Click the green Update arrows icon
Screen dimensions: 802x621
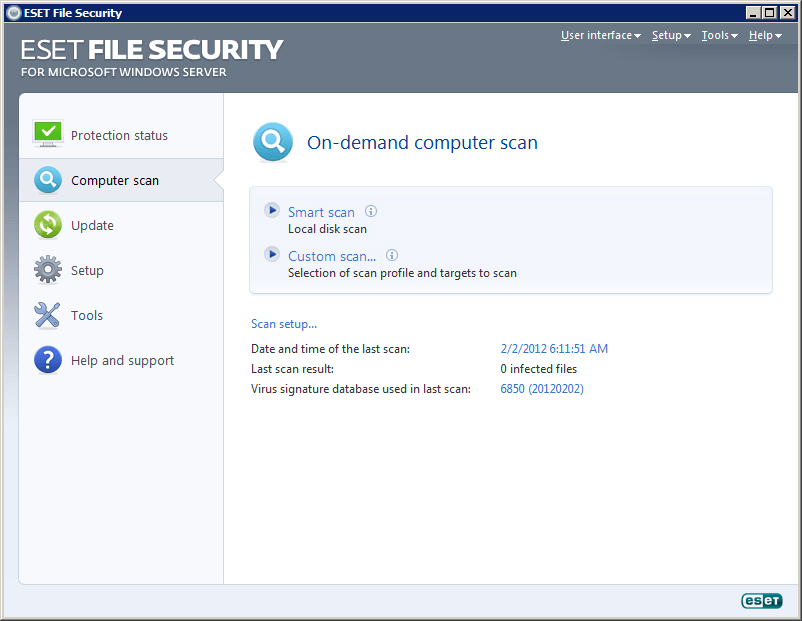(x=48, y=225)
